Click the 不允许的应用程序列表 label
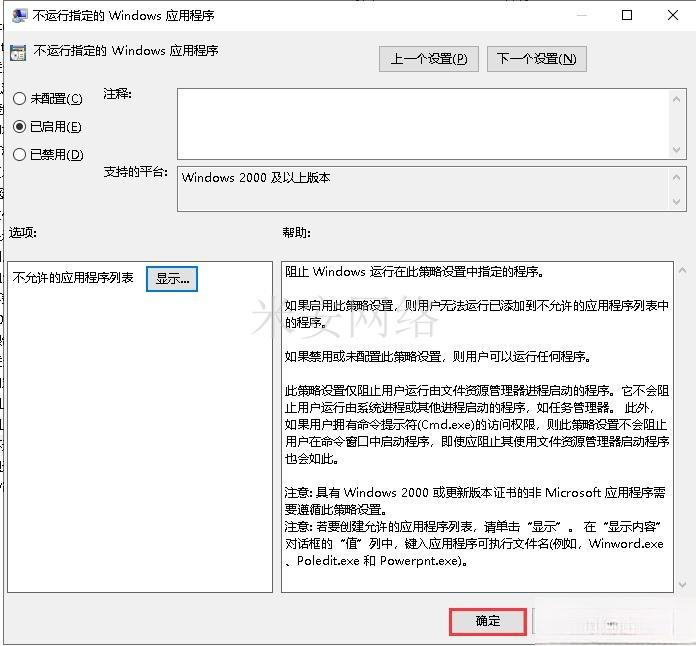Screen dimensions: 696x646 point(73,277)
